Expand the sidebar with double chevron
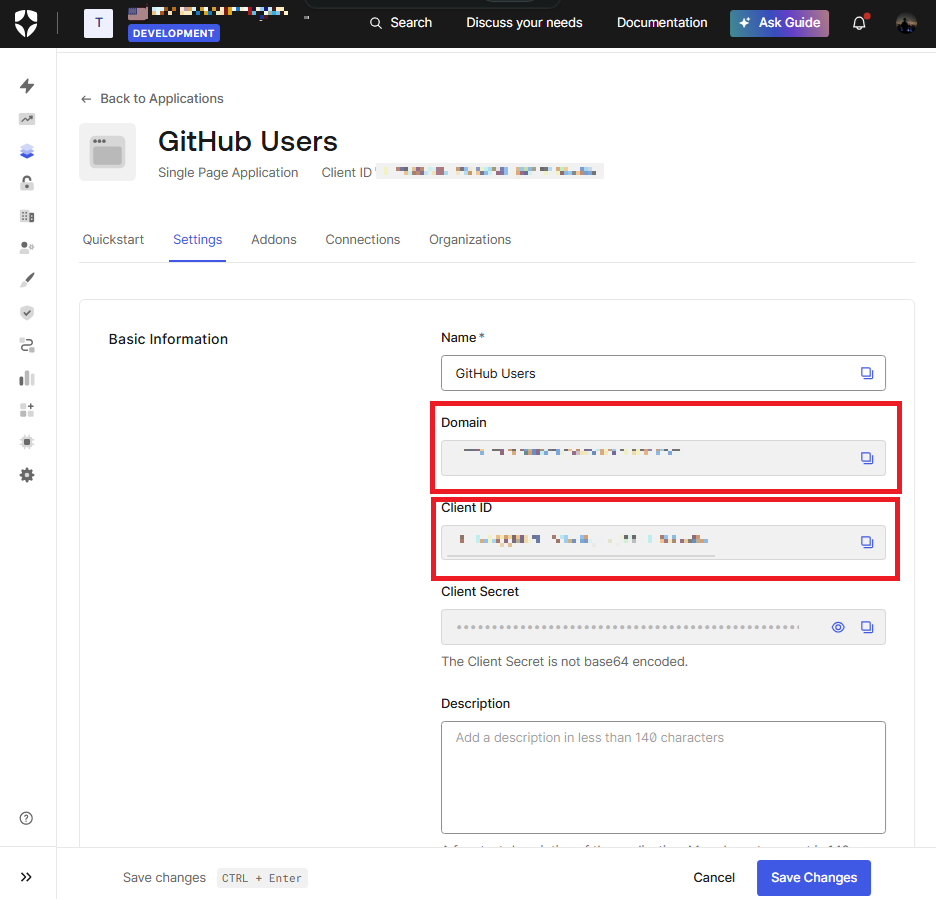The height and width of the screenshot is (899, 936). point(26,877)
